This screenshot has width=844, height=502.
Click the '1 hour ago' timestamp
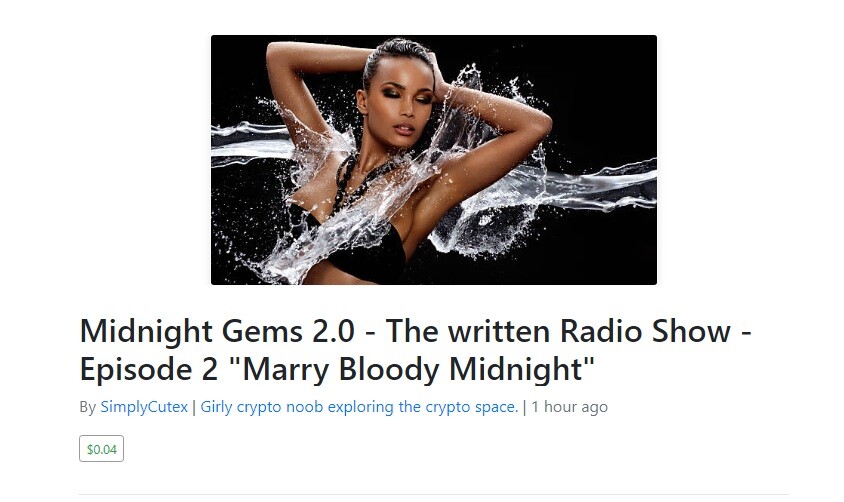pyautogui.click(x=569, y=407)
